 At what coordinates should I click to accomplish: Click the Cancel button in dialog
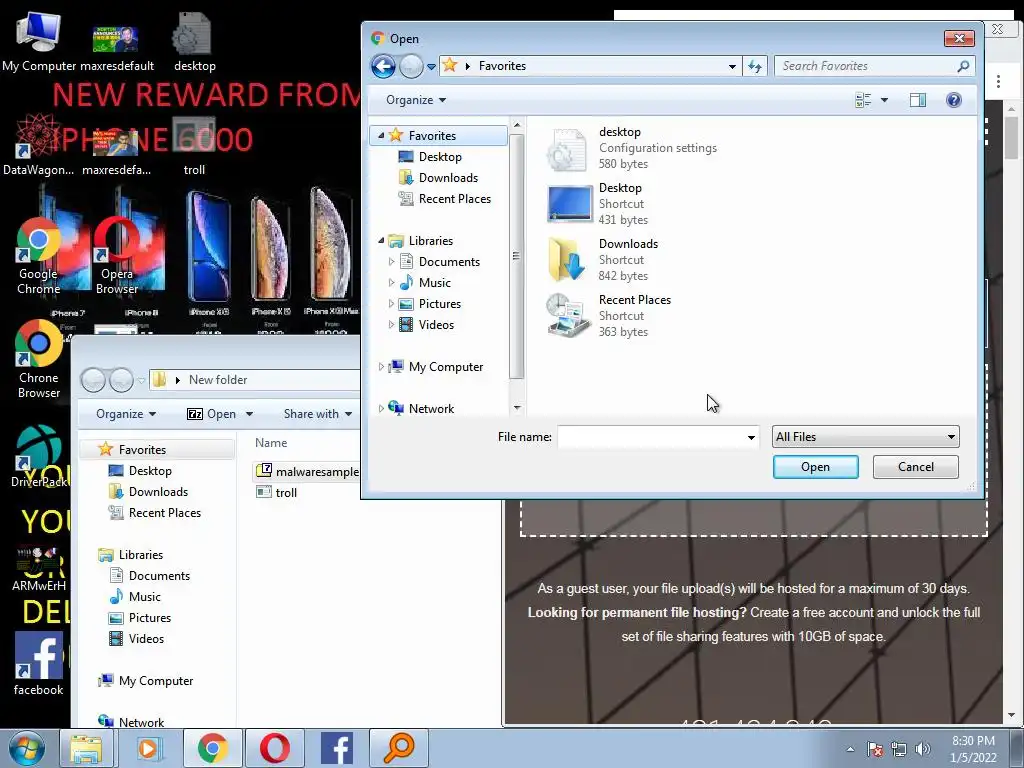tap(916, 467)
